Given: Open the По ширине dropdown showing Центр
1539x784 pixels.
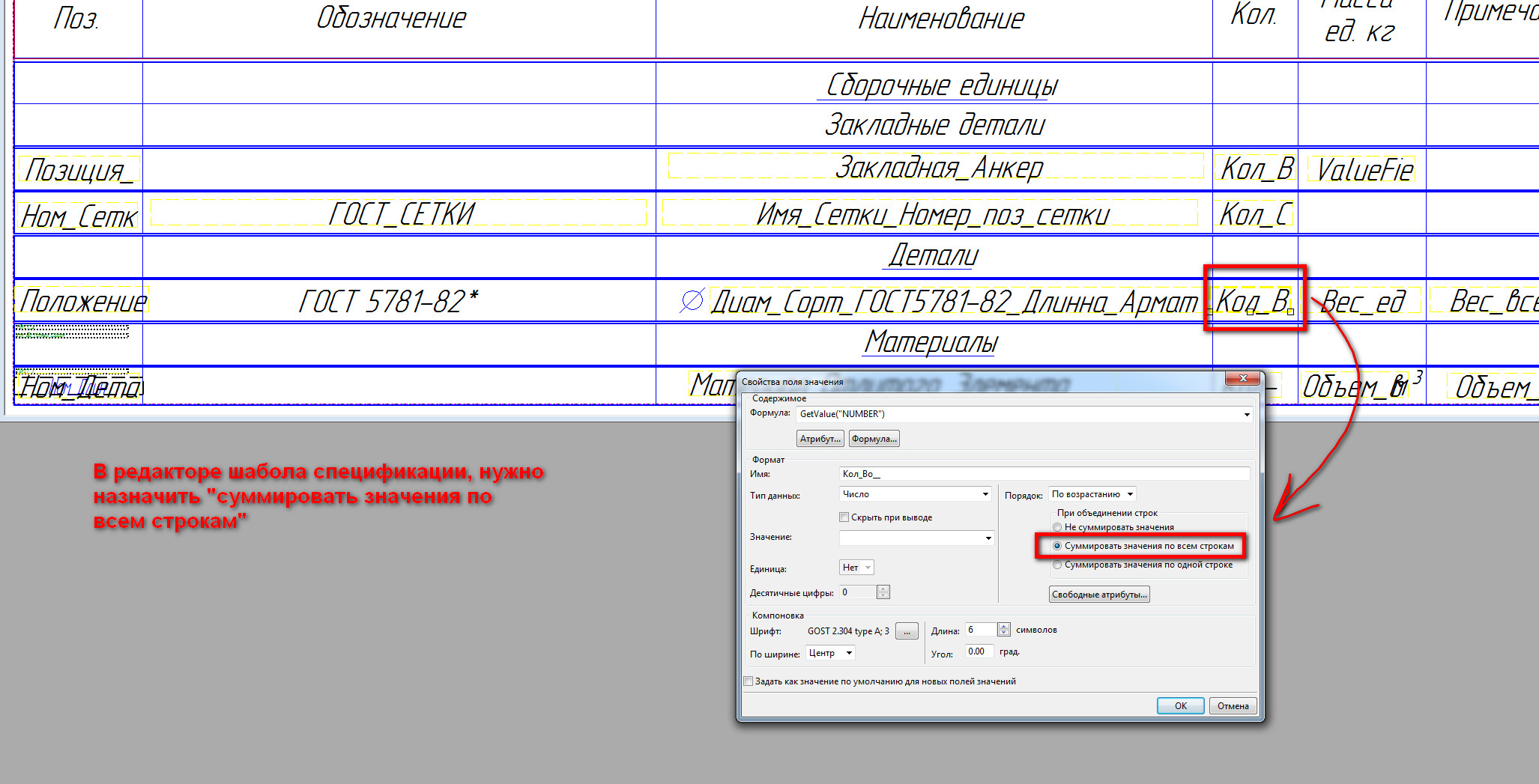Looking at the screenshot, I should tap(830, 653).
